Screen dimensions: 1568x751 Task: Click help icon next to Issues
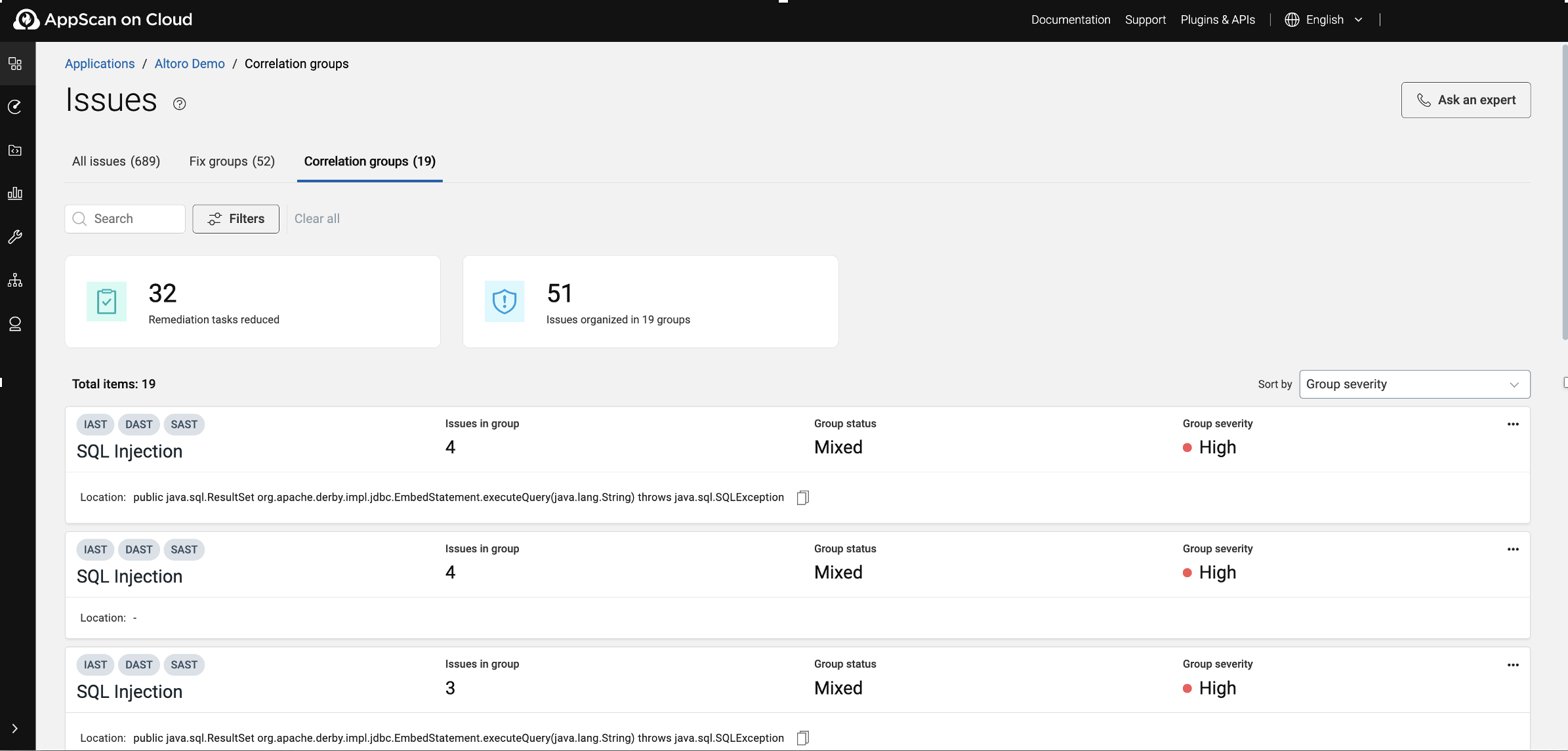(x=179, y=104)
